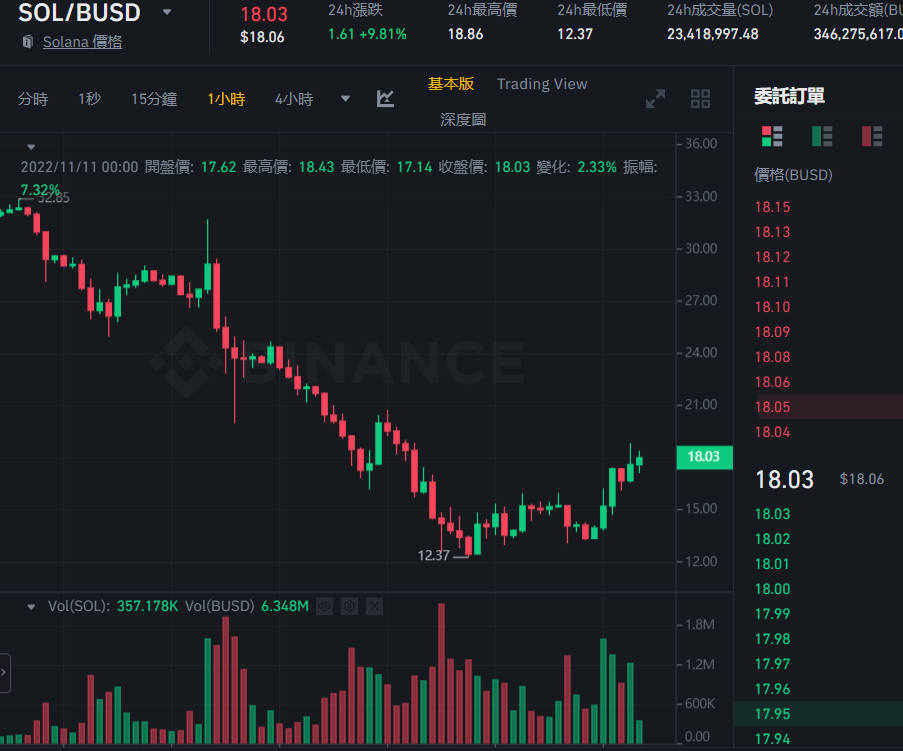
Task: Click the 18.13 sell order price
Action: 772,232
